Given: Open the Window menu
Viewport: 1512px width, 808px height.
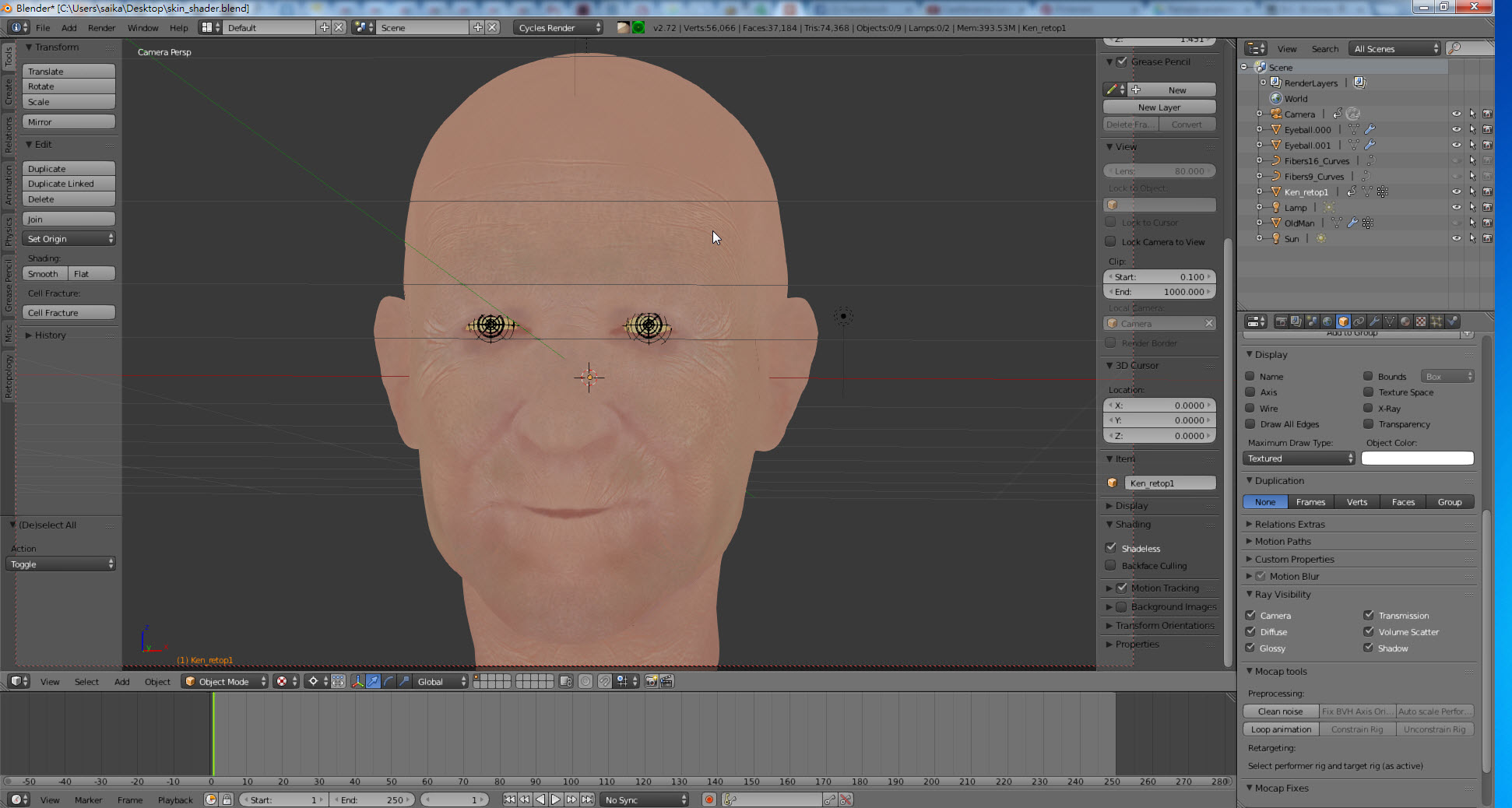Looking at the screenshot, I should coord(142,27).
